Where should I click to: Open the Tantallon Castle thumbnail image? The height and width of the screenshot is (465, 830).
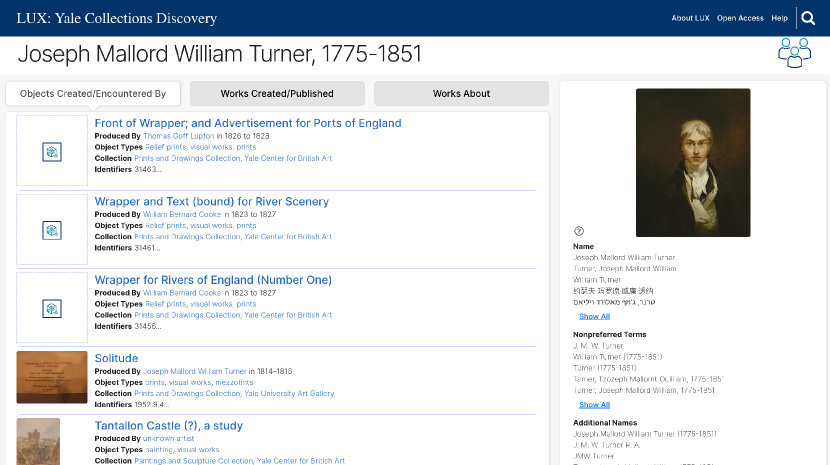[x=38, y=442]
